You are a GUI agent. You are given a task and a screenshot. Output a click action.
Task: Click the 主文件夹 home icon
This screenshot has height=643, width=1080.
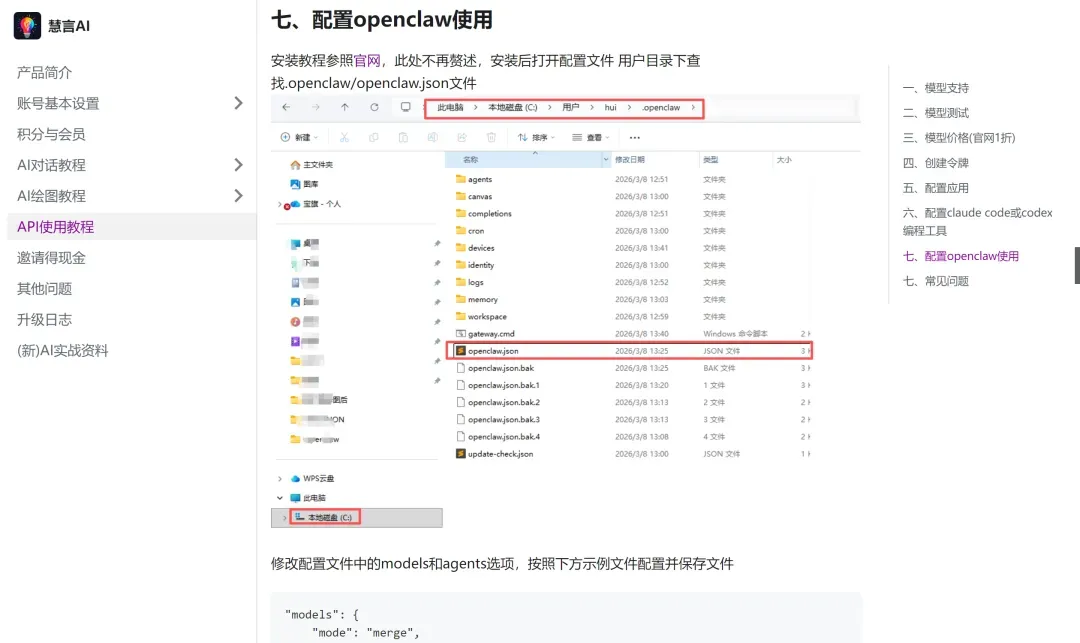point(295,165)
